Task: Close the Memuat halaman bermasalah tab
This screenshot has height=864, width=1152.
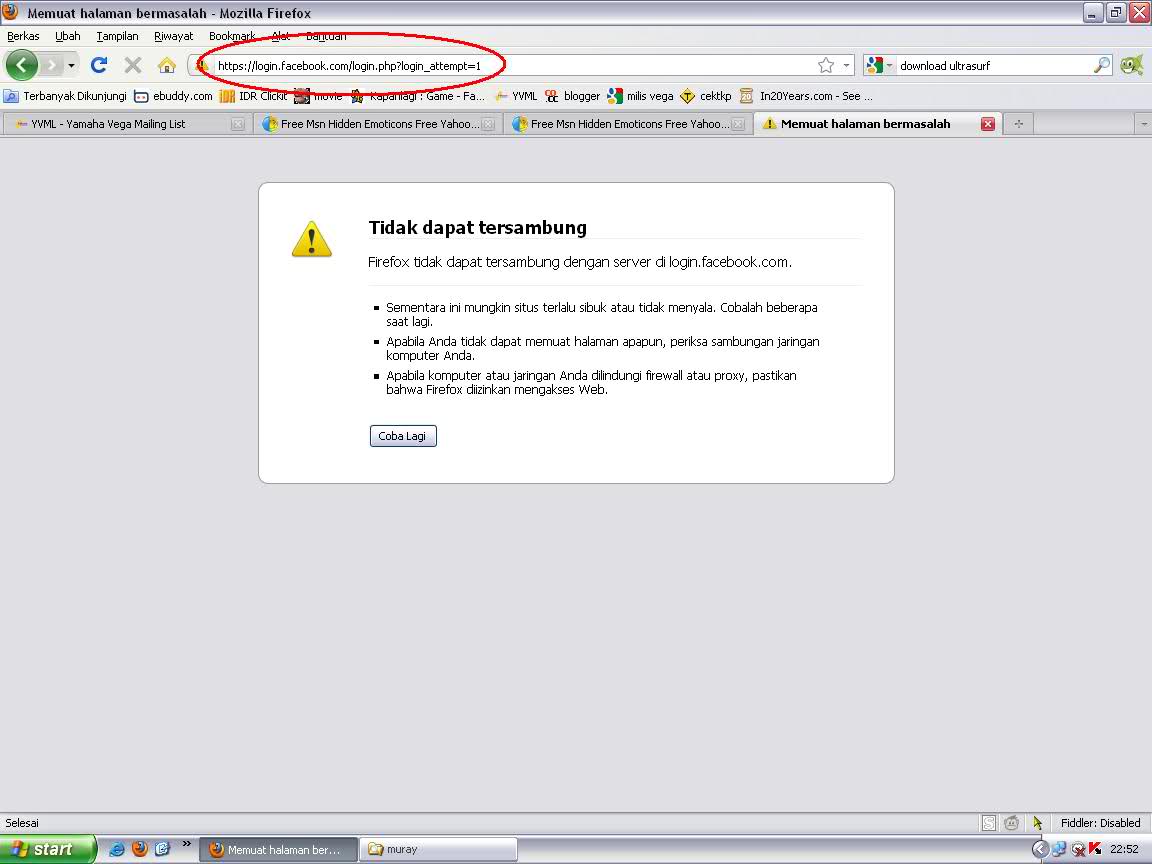Action: pyautogui.click(x=988, y=124)
